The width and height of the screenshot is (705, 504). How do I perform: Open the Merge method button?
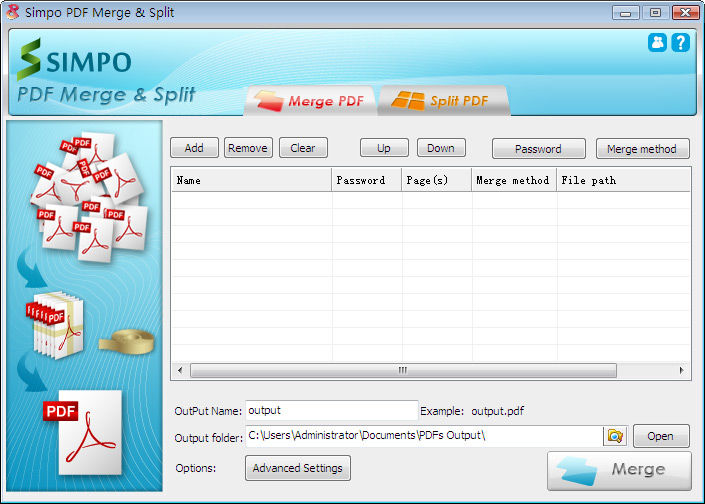pyautogui.click(x=642, y=149)
